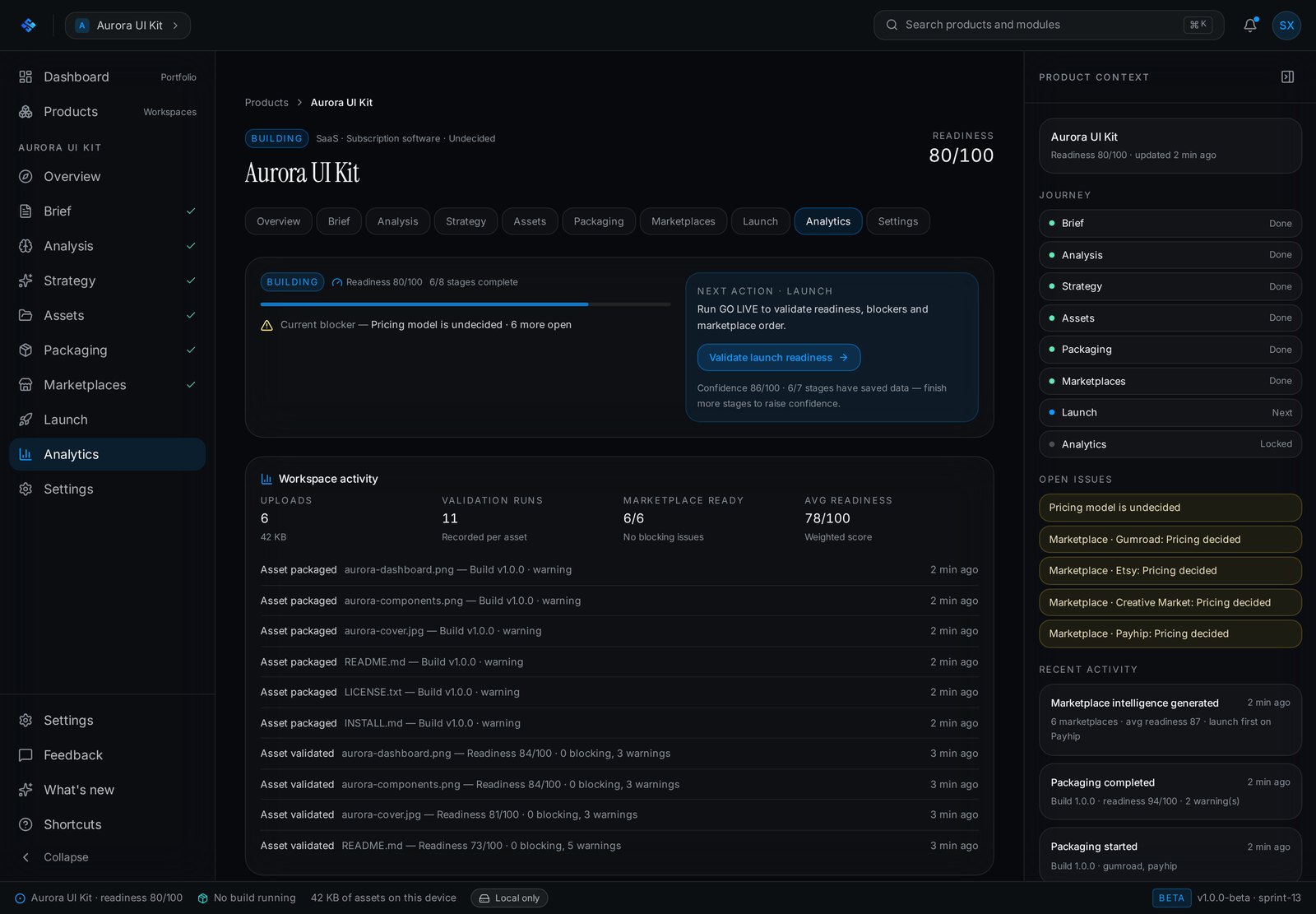The image size is (1316, 914).
Task: Collapse the left sidebar
Action: coord(54,857)
